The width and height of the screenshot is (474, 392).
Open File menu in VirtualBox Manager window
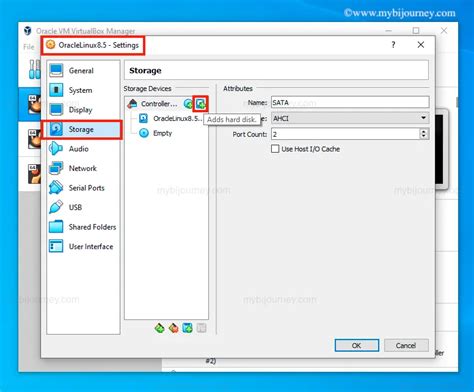[29, 47]
